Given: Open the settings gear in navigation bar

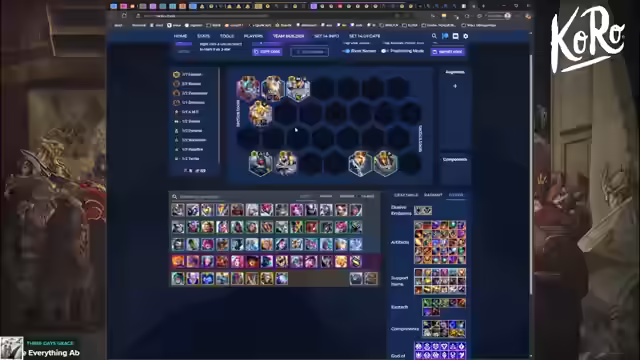Looking at the screenshot, I should pos(466,36).
